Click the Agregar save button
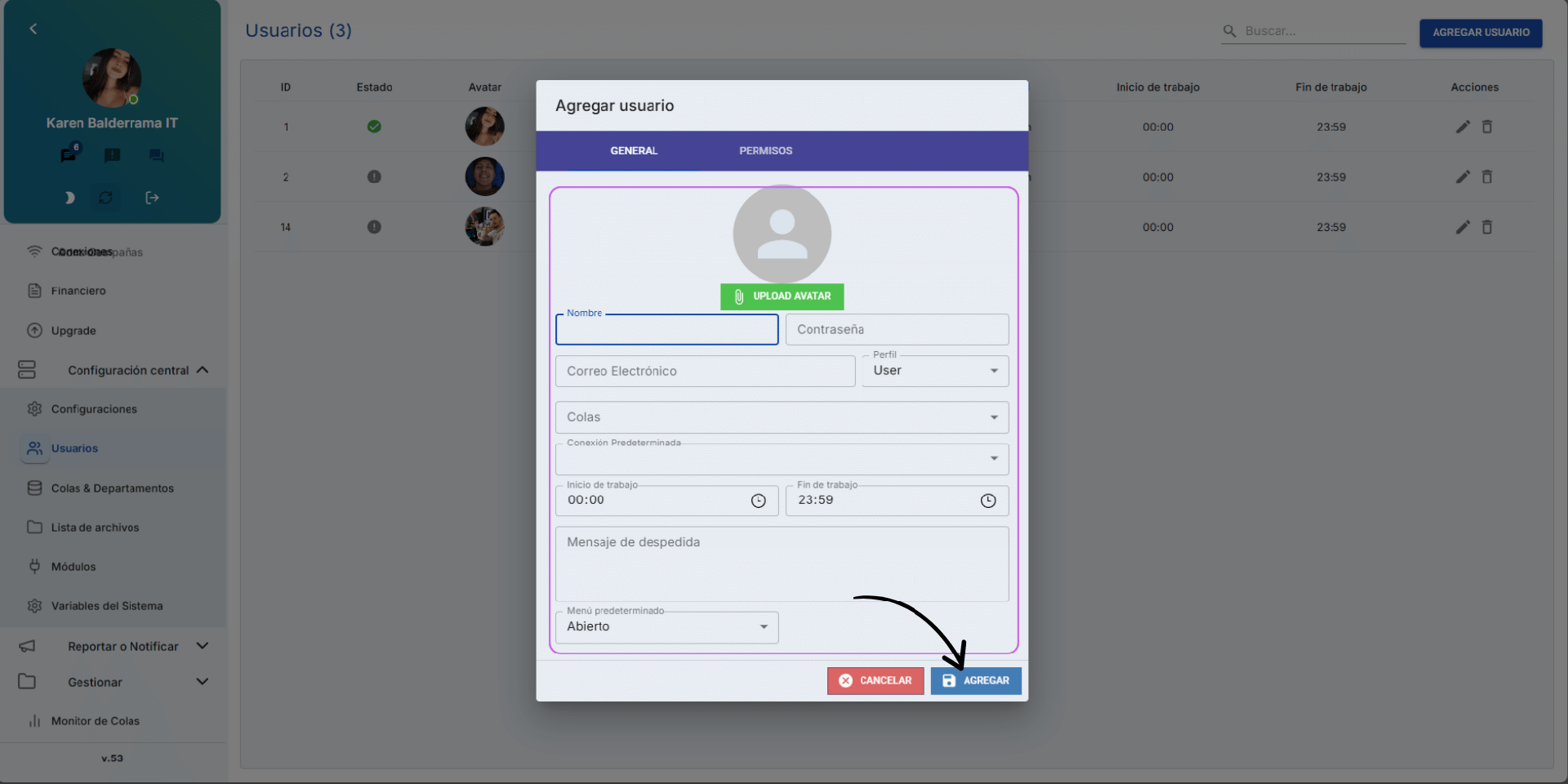This screenshot has height=784, width=1568. tap(976, 681)
